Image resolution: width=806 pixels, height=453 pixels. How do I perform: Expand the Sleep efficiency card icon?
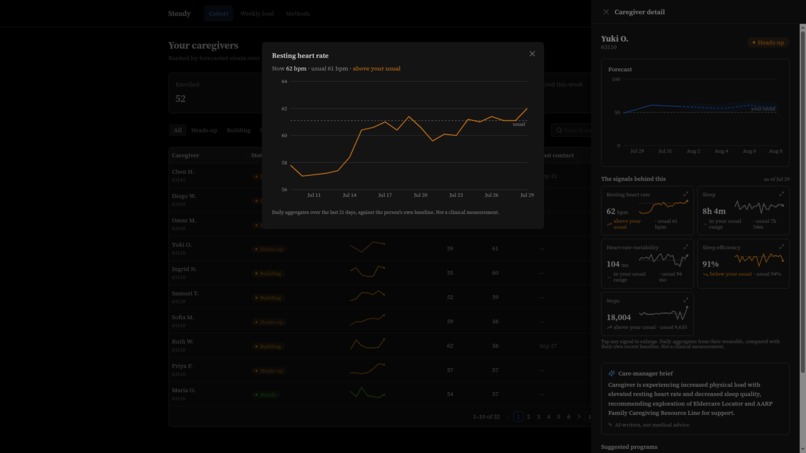coord(781,247)
